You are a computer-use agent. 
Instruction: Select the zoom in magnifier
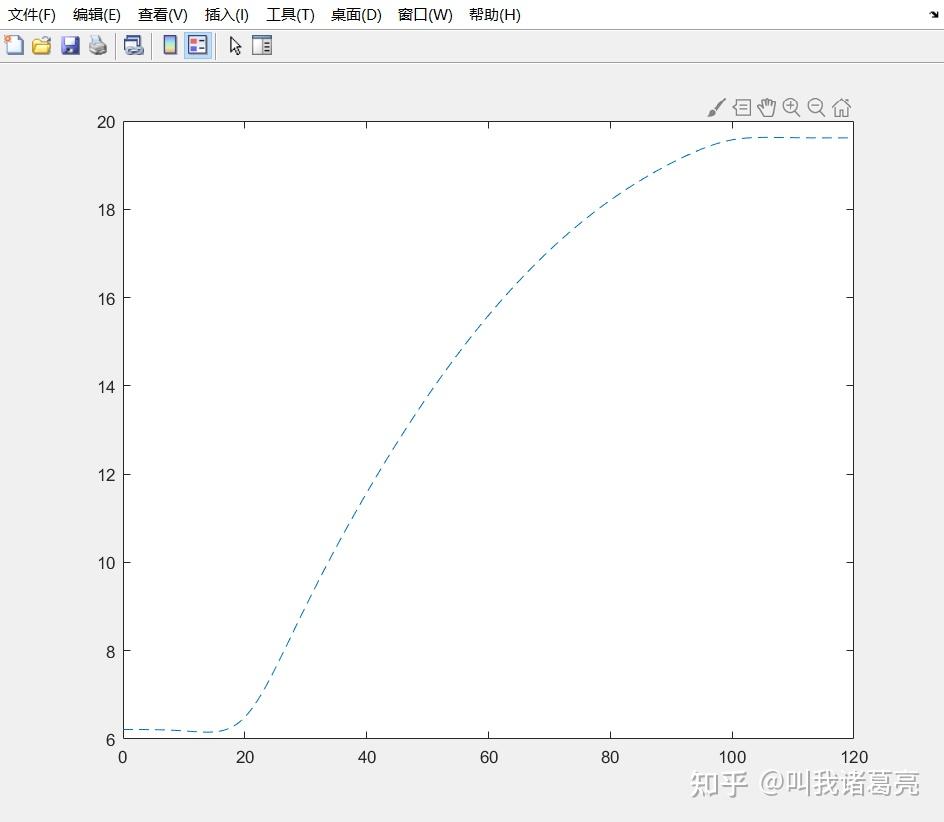(791, 107)
